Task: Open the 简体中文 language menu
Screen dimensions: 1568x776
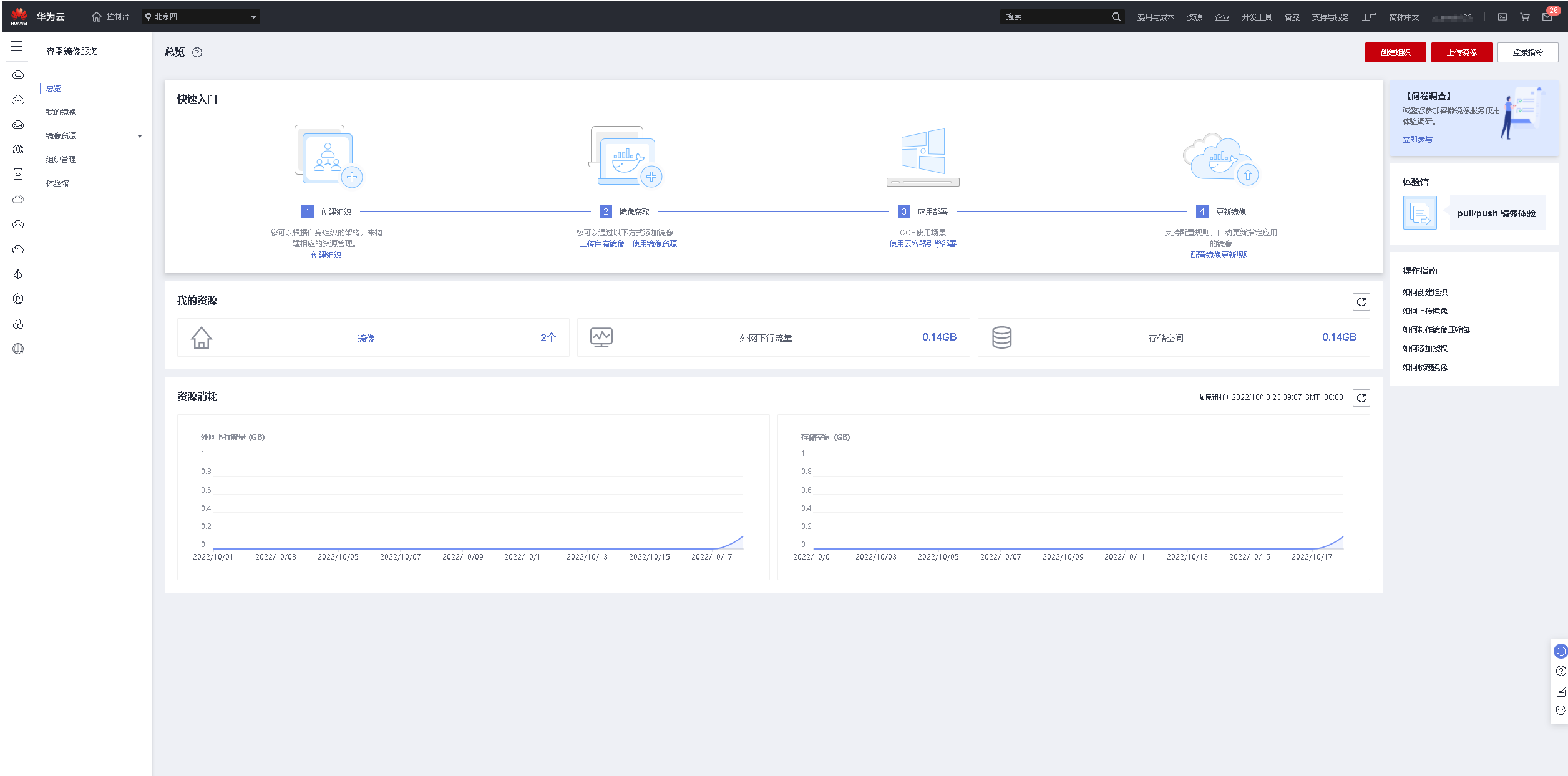Action: pyautogui.click(x=1403, y=17)
